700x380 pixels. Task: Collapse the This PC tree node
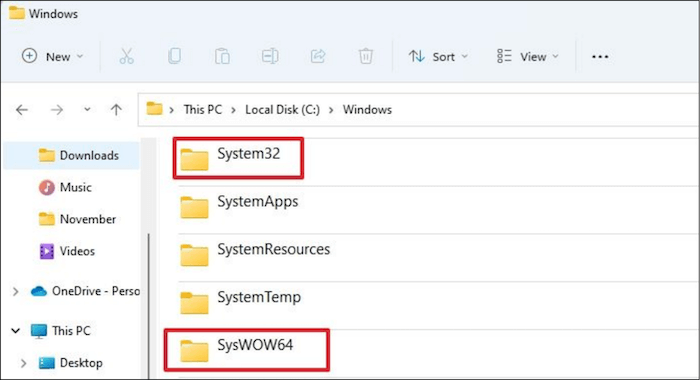(16, 331)
